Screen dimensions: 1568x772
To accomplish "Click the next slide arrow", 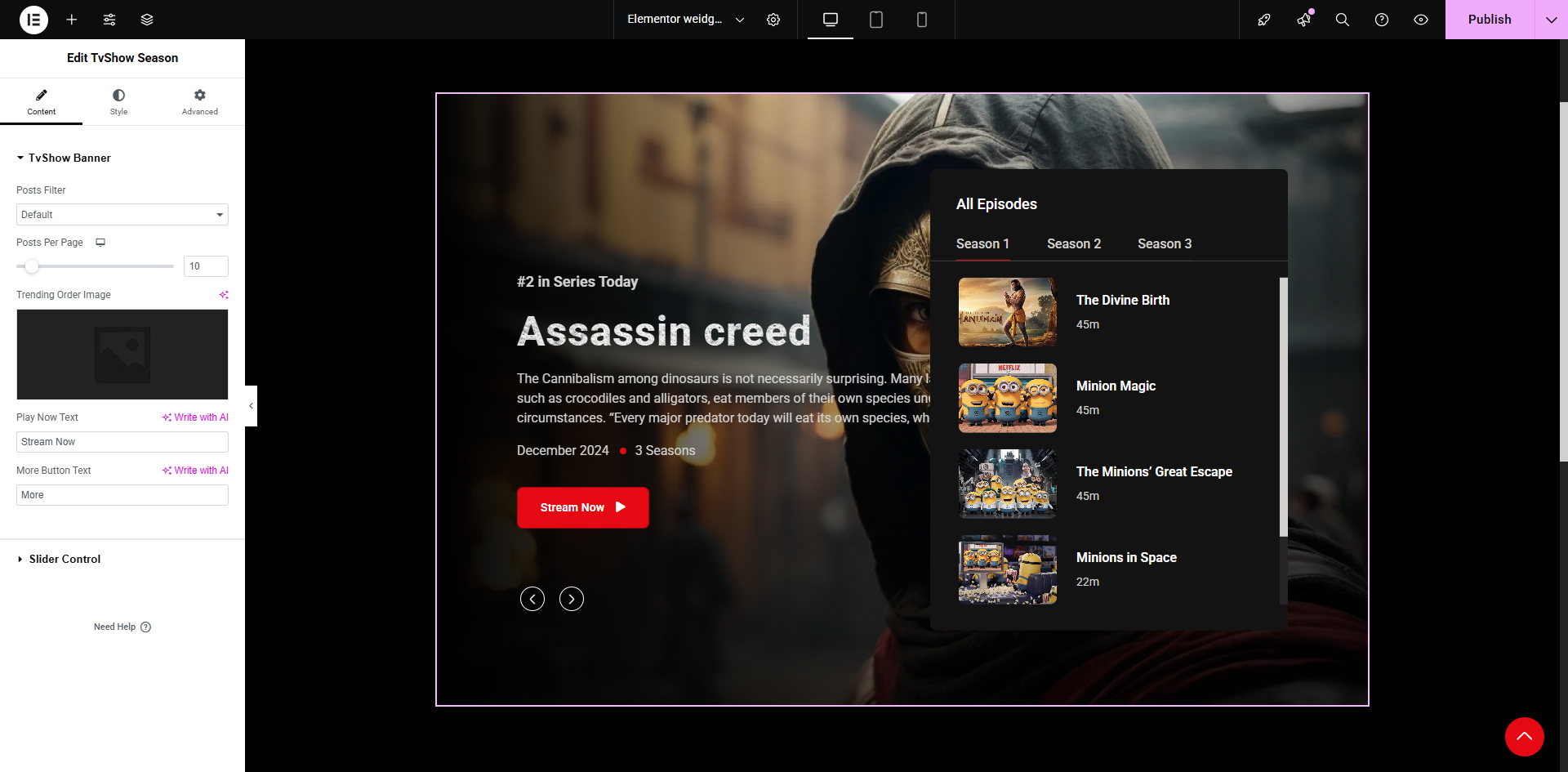I will (572, 599).
